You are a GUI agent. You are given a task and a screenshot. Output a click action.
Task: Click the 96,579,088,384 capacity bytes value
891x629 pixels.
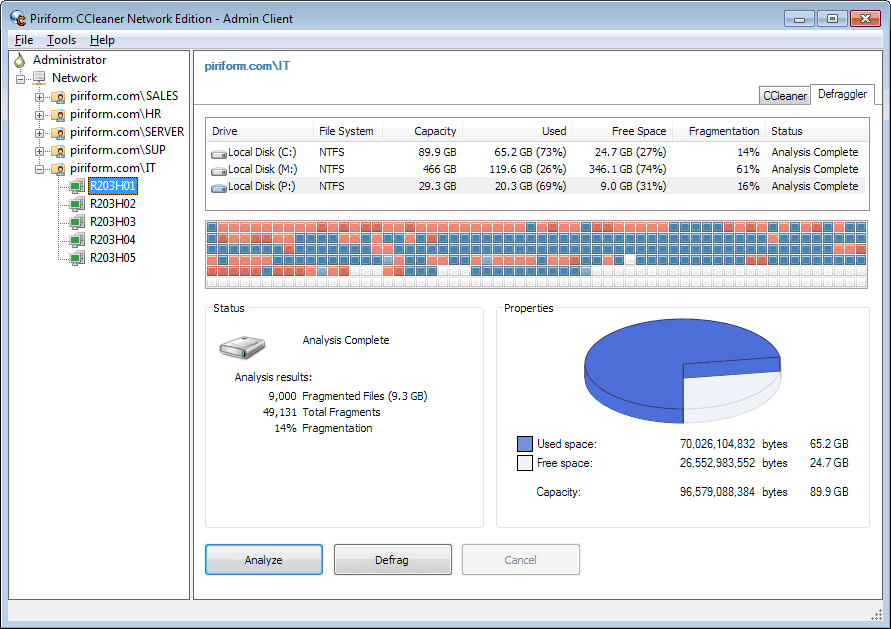point(717,492)
